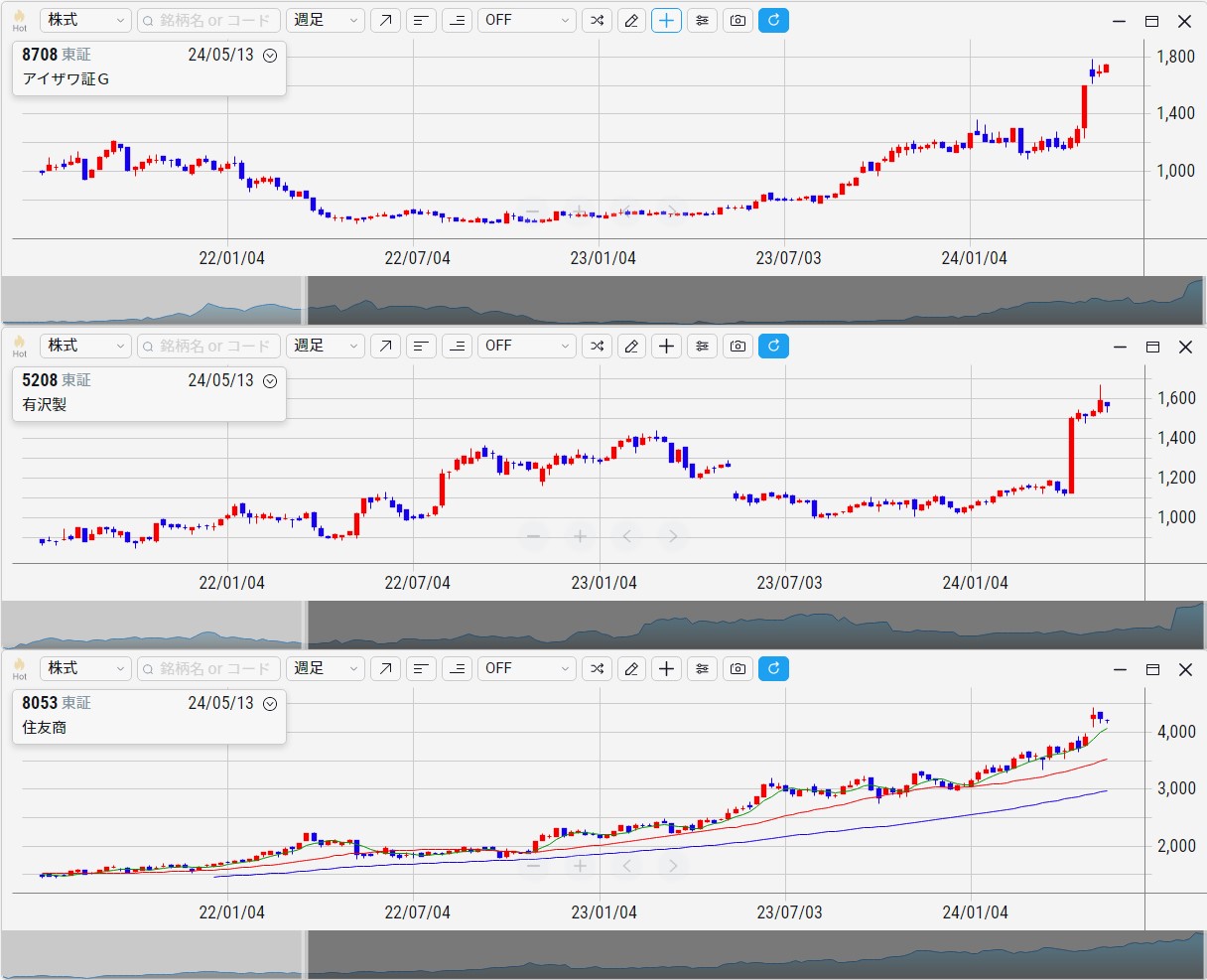This screenshot has width=1207, height=980.
Task: Take a snapshot with the camera icon in the 住友商 panel
Action: pyautogui.click(x=738, y=668)
